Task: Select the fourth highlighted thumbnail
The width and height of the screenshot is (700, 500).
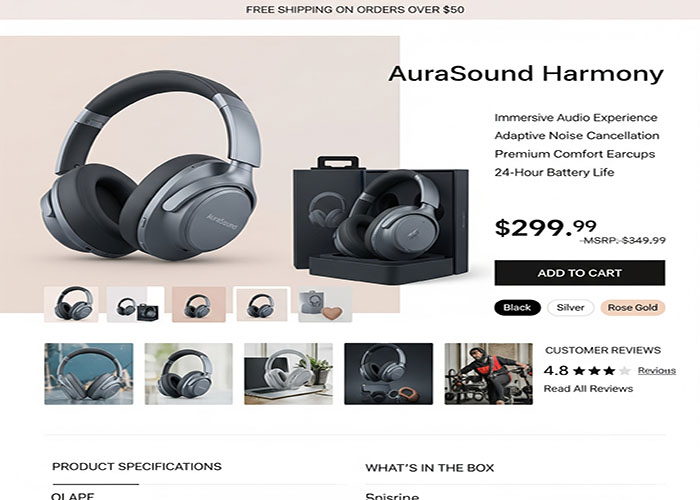Action: (262, 304)
